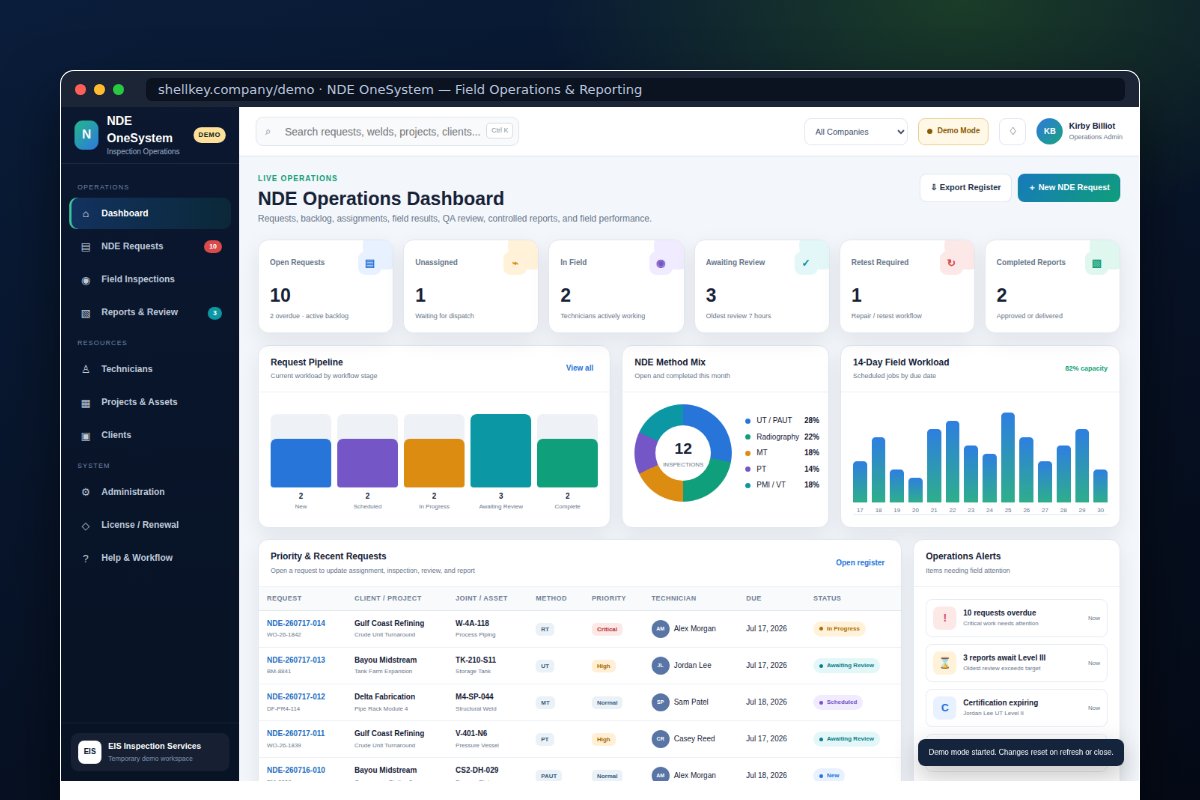Click the Open register link
Viewport: 1200px width, 800px height.
coord(860,563)
